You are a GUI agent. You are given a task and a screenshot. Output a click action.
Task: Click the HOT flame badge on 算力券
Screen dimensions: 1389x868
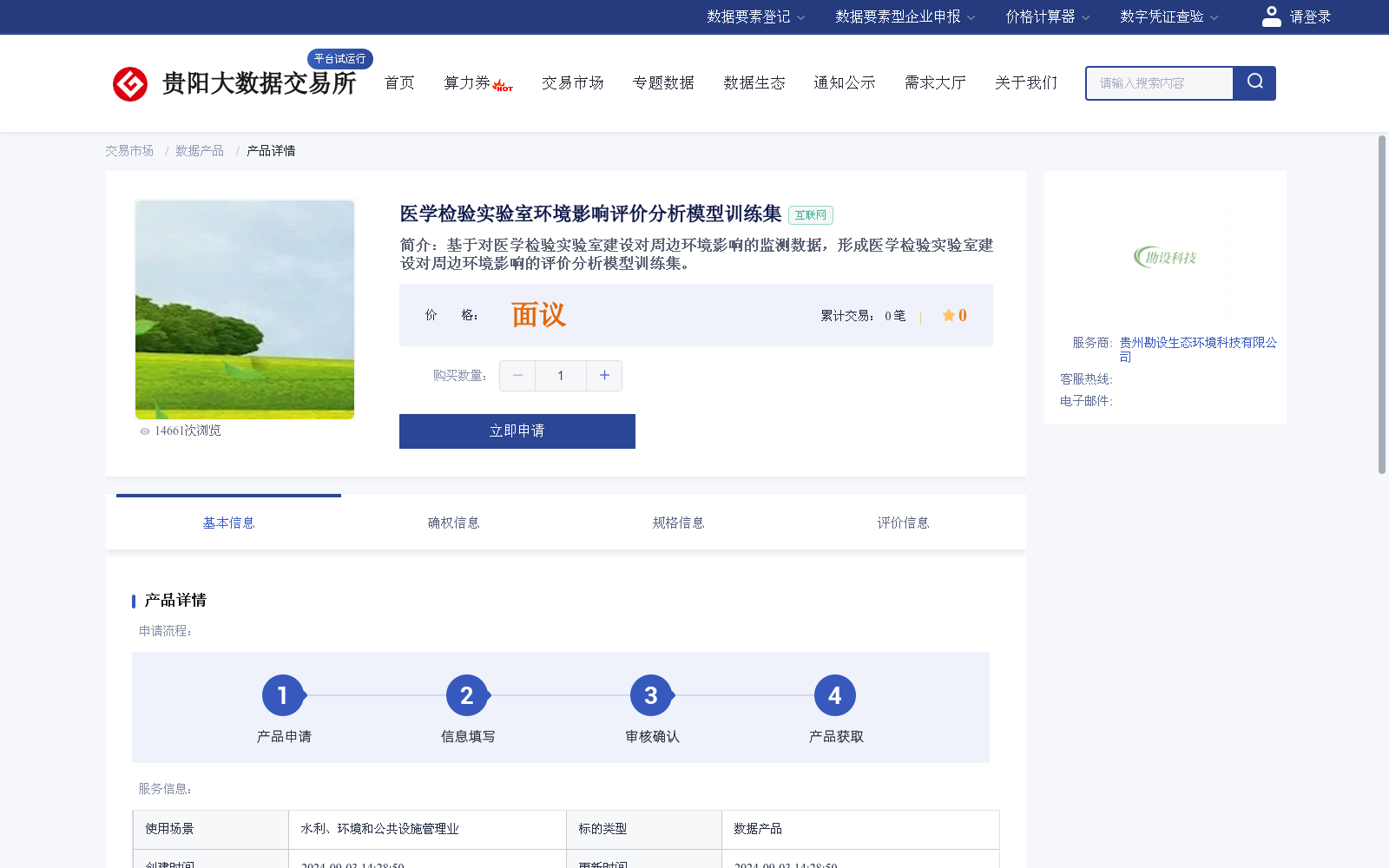pos(503,85)
